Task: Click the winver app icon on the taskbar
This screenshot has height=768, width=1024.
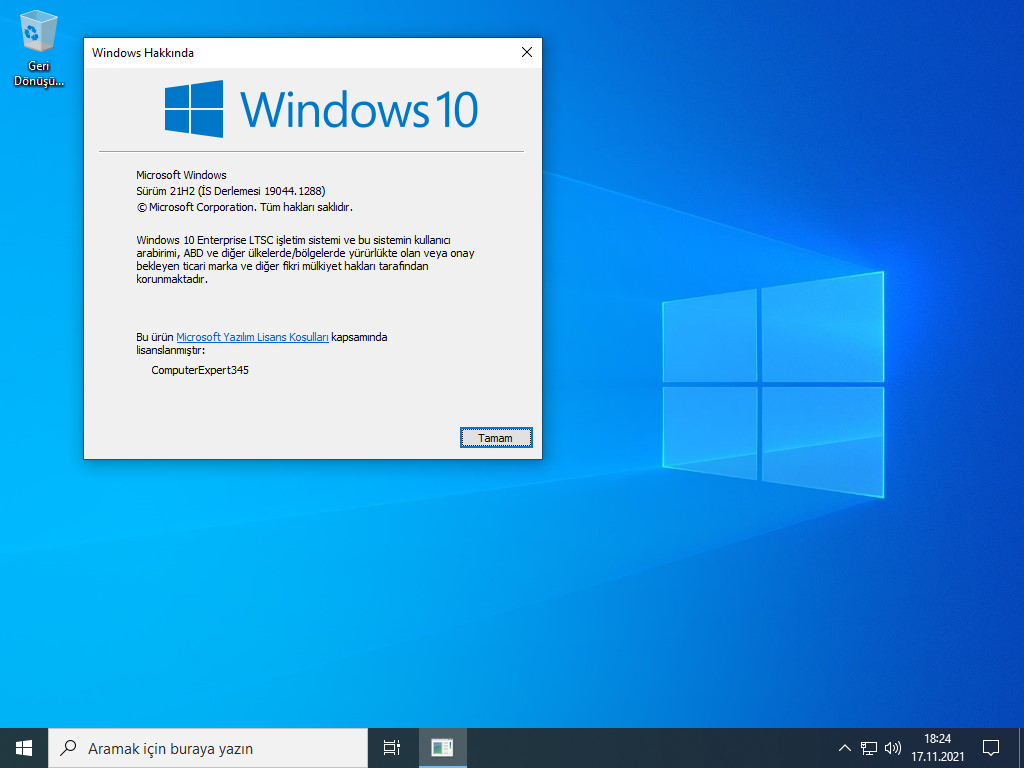Action: pos(442,748)
